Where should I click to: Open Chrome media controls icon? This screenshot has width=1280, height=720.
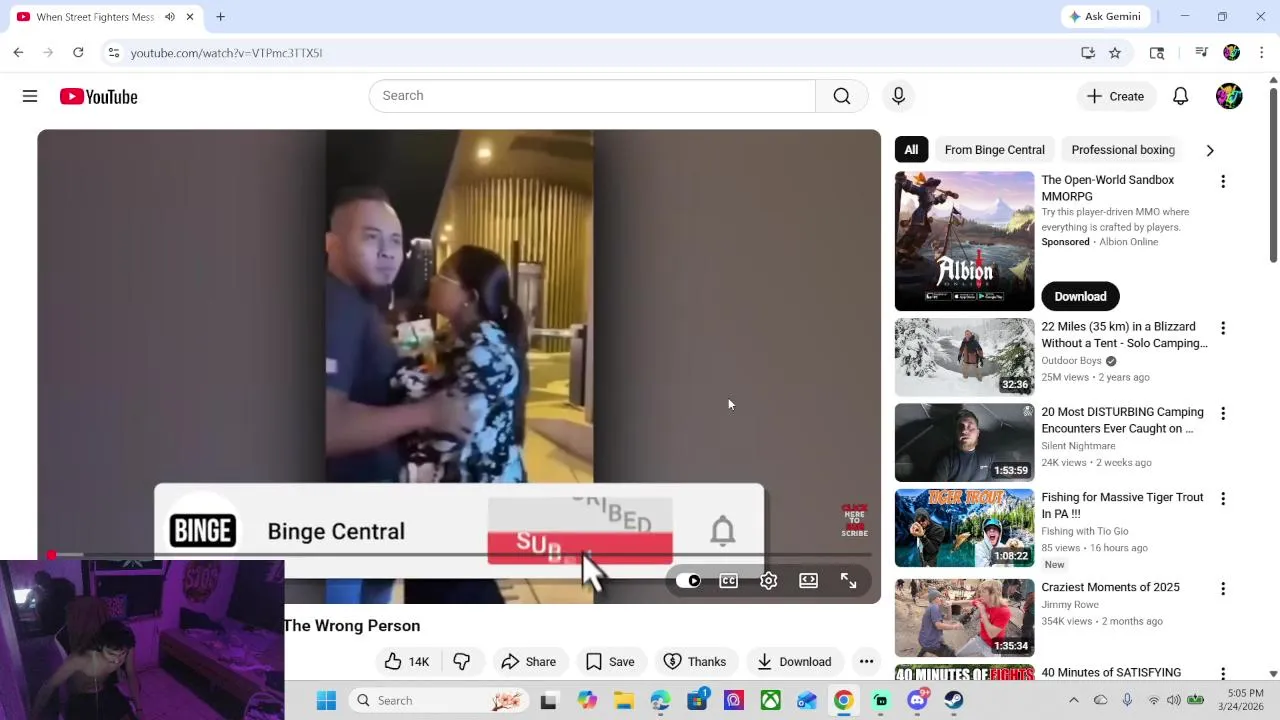tap(1201, 53)
